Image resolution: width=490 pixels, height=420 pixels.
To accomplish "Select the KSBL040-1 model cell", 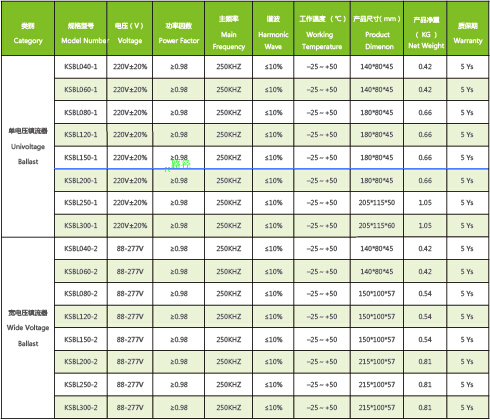I will click(81, 67).
